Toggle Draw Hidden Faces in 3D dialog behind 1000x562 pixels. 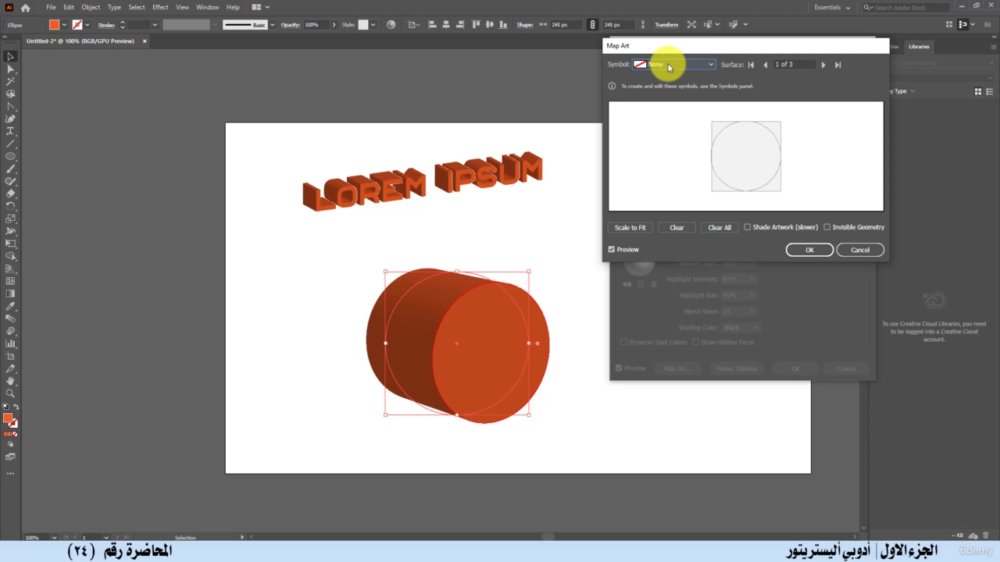(696, 343)
